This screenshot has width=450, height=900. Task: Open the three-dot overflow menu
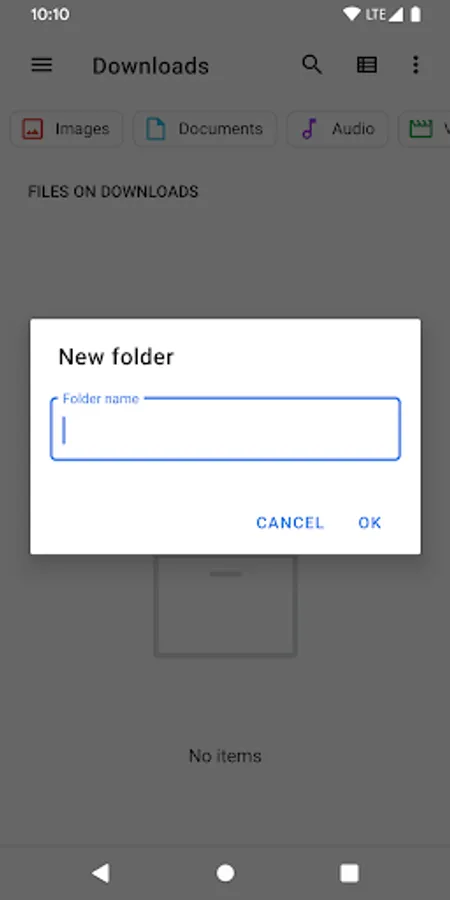416,65
